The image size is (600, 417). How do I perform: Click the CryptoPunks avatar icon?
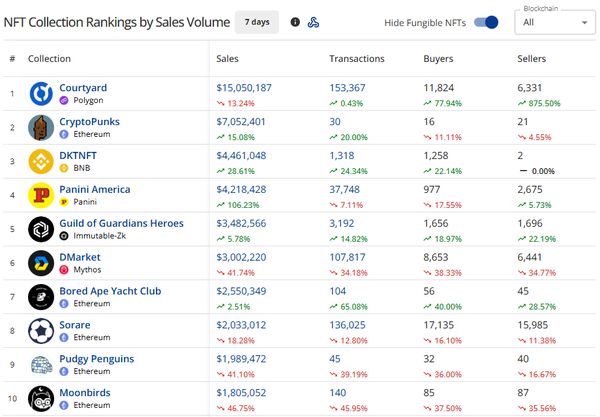pyautogui.click(x=41, y=128)
